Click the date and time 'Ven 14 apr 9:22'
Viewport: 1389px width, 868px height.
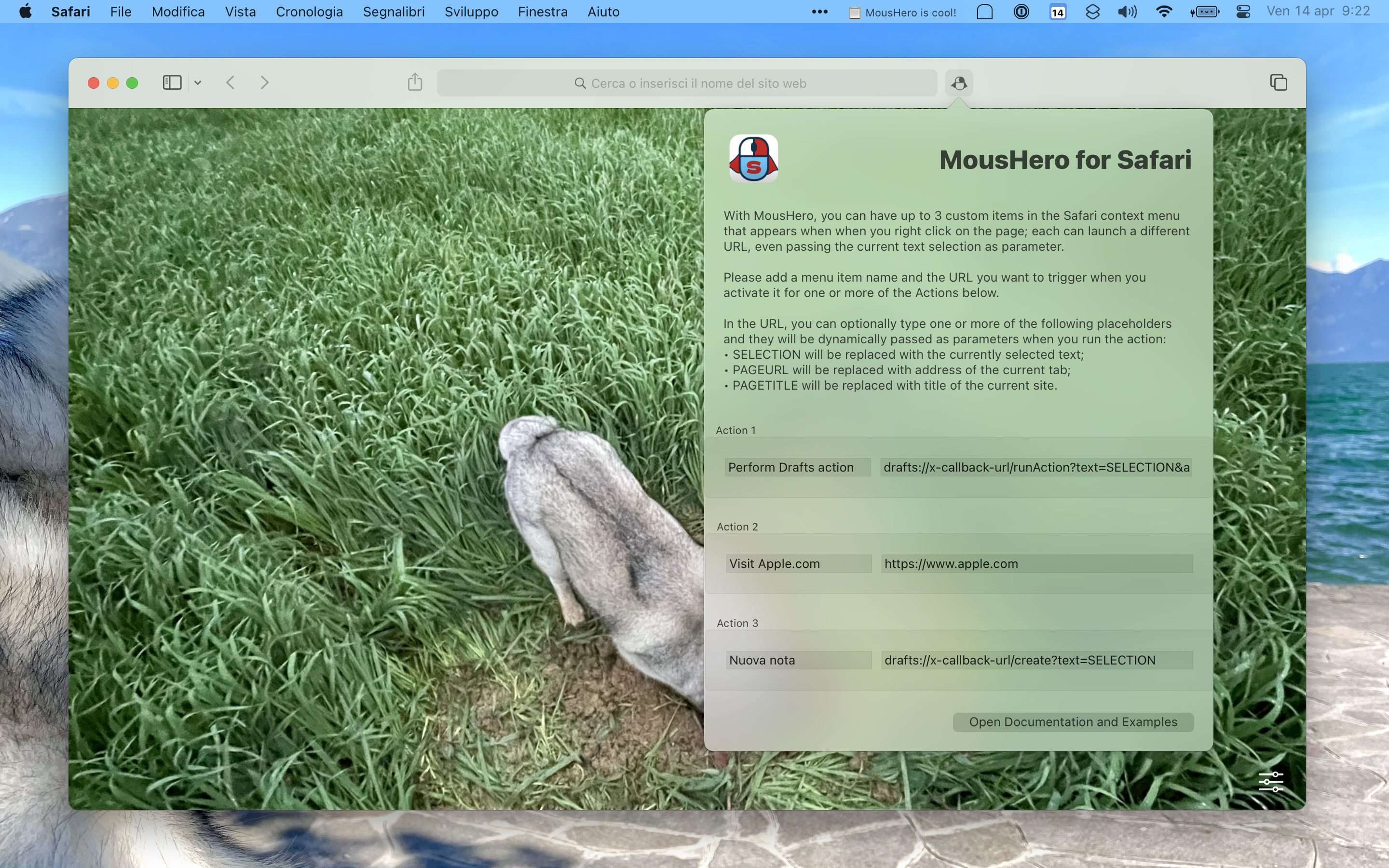[x=1319, y=12]
